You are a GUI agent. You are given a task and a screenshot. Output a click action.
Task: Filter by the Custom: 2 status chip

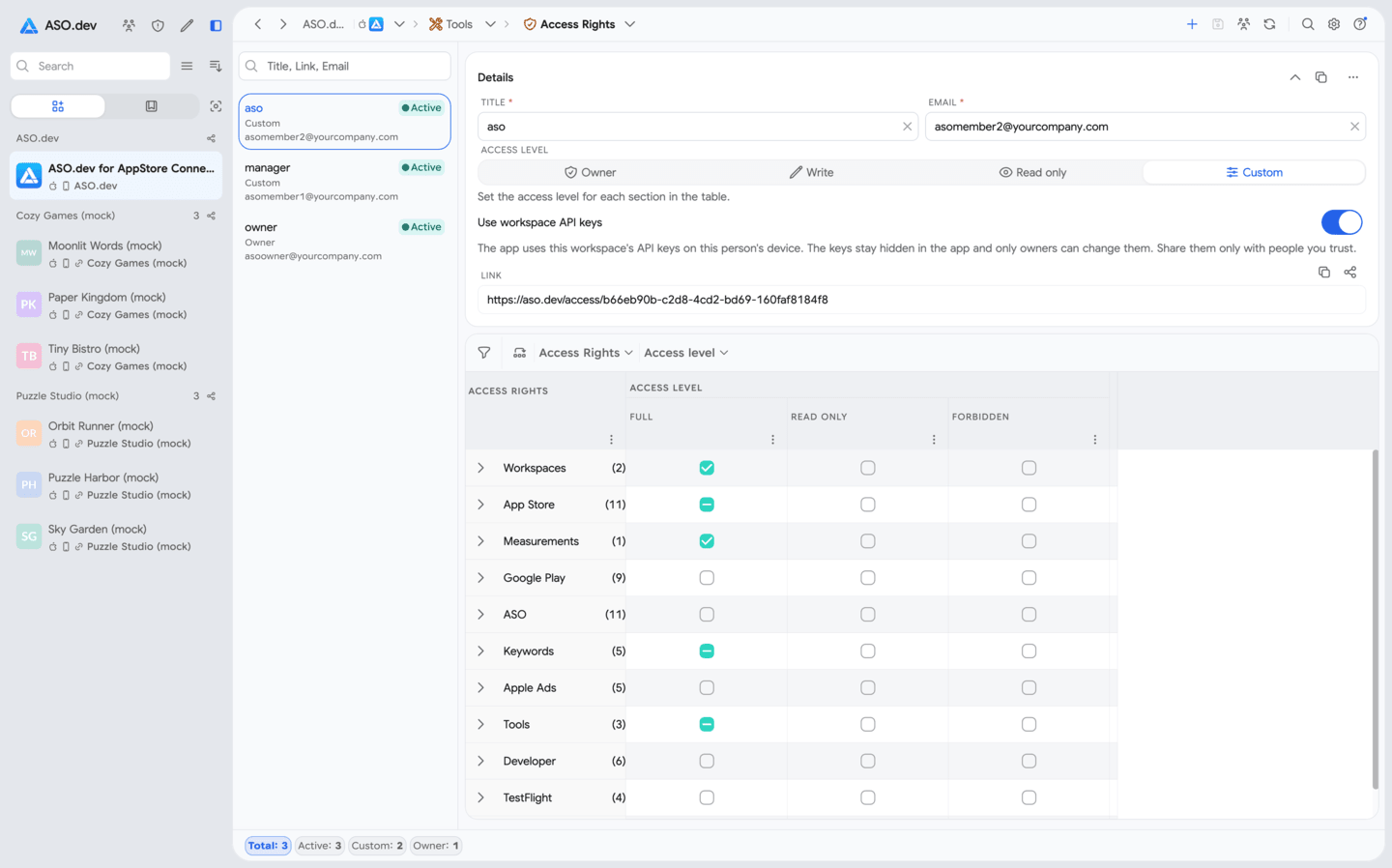pyautogui.click(x=377, y=846)
